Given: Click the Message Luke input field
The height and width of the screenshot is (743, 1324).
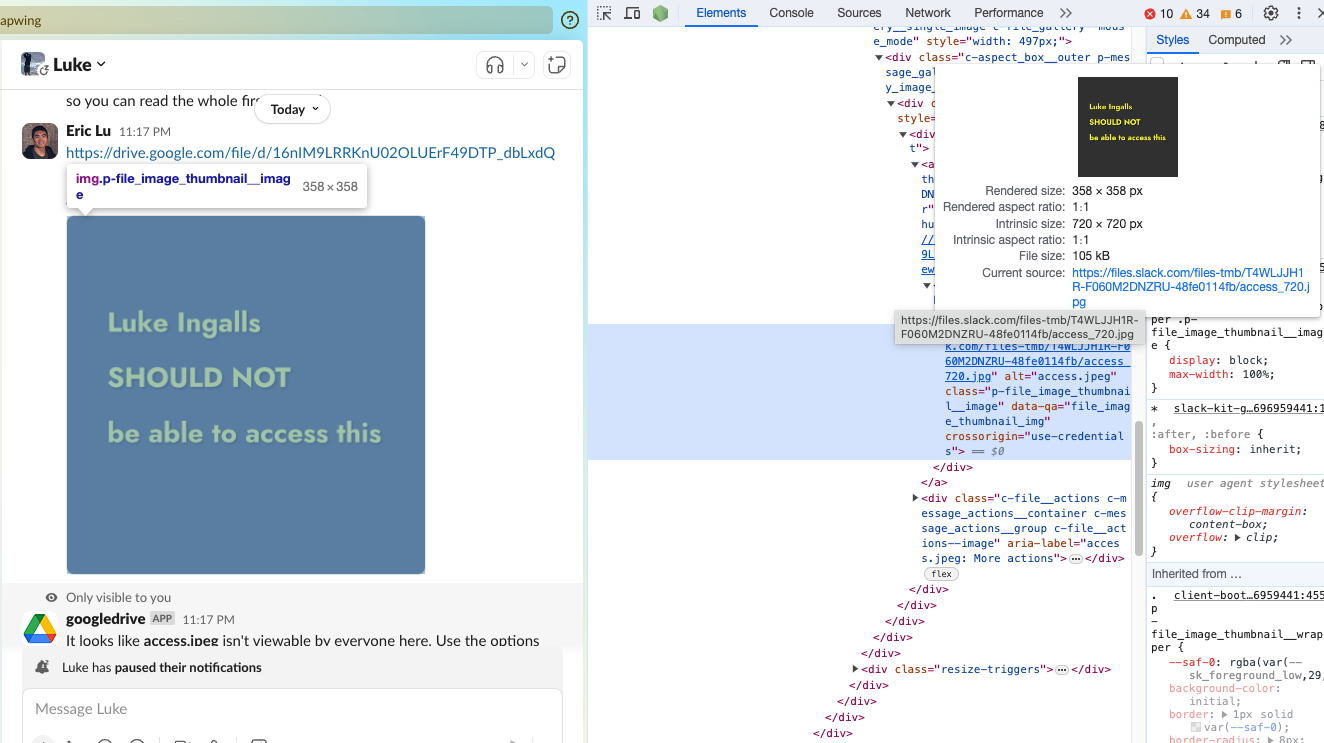Looking at the screenshot, I should [290, 709].
